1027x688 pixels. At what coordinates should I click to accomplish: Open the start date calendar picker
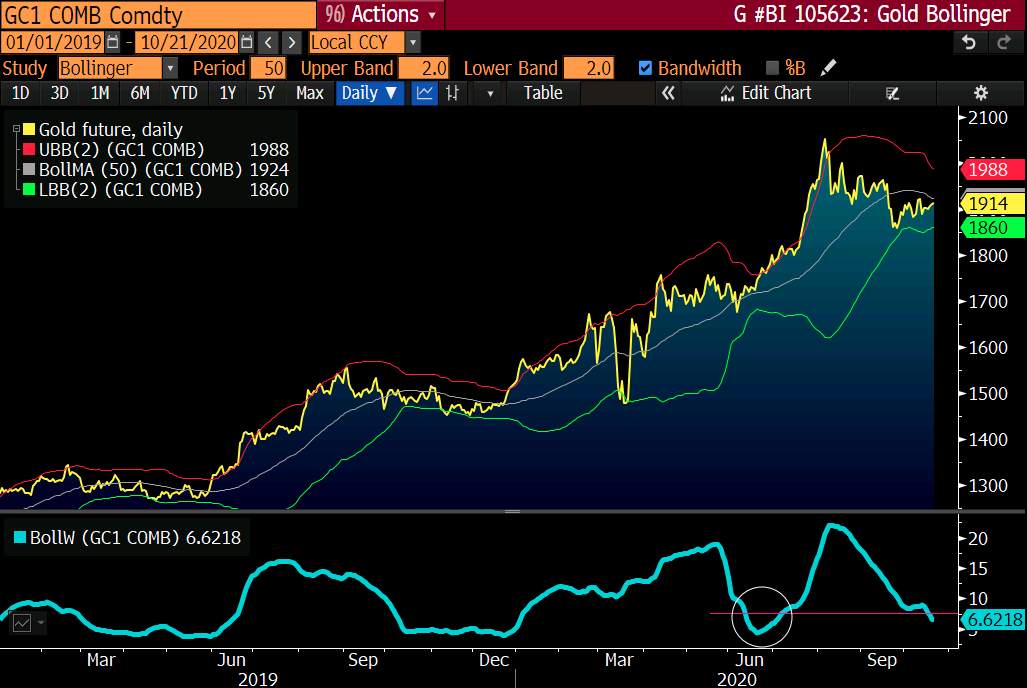tap(113, 43)
